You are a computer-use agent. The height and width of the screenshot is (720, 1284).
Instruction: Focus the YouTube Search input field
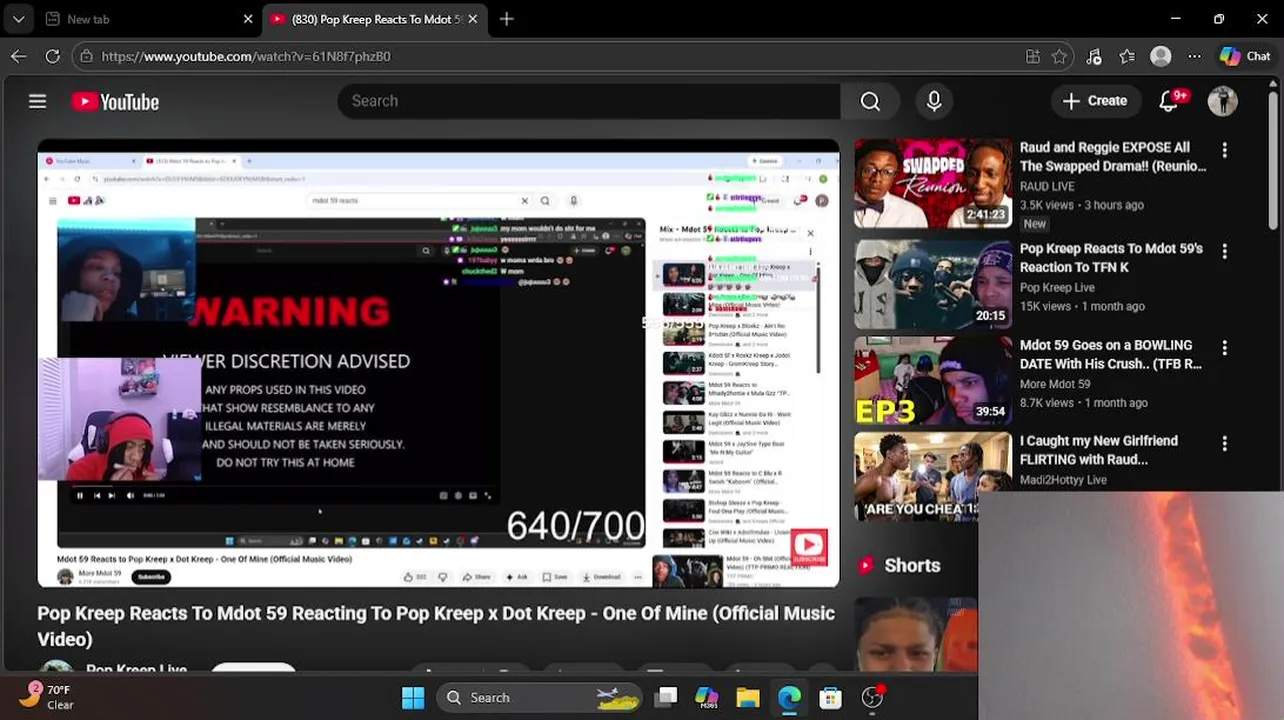click(x=589, y=101)
